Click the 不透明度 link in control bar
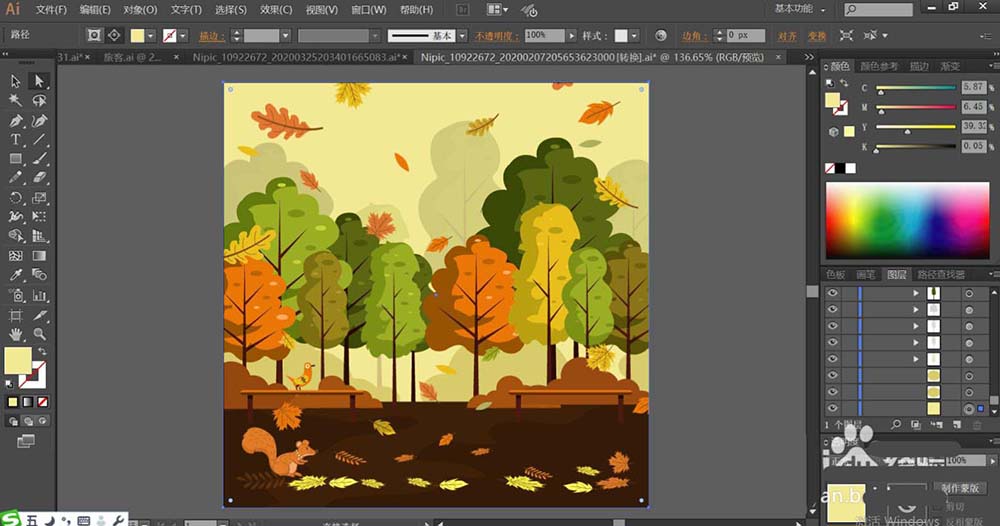1000x526 pixels. click(496, 36)
